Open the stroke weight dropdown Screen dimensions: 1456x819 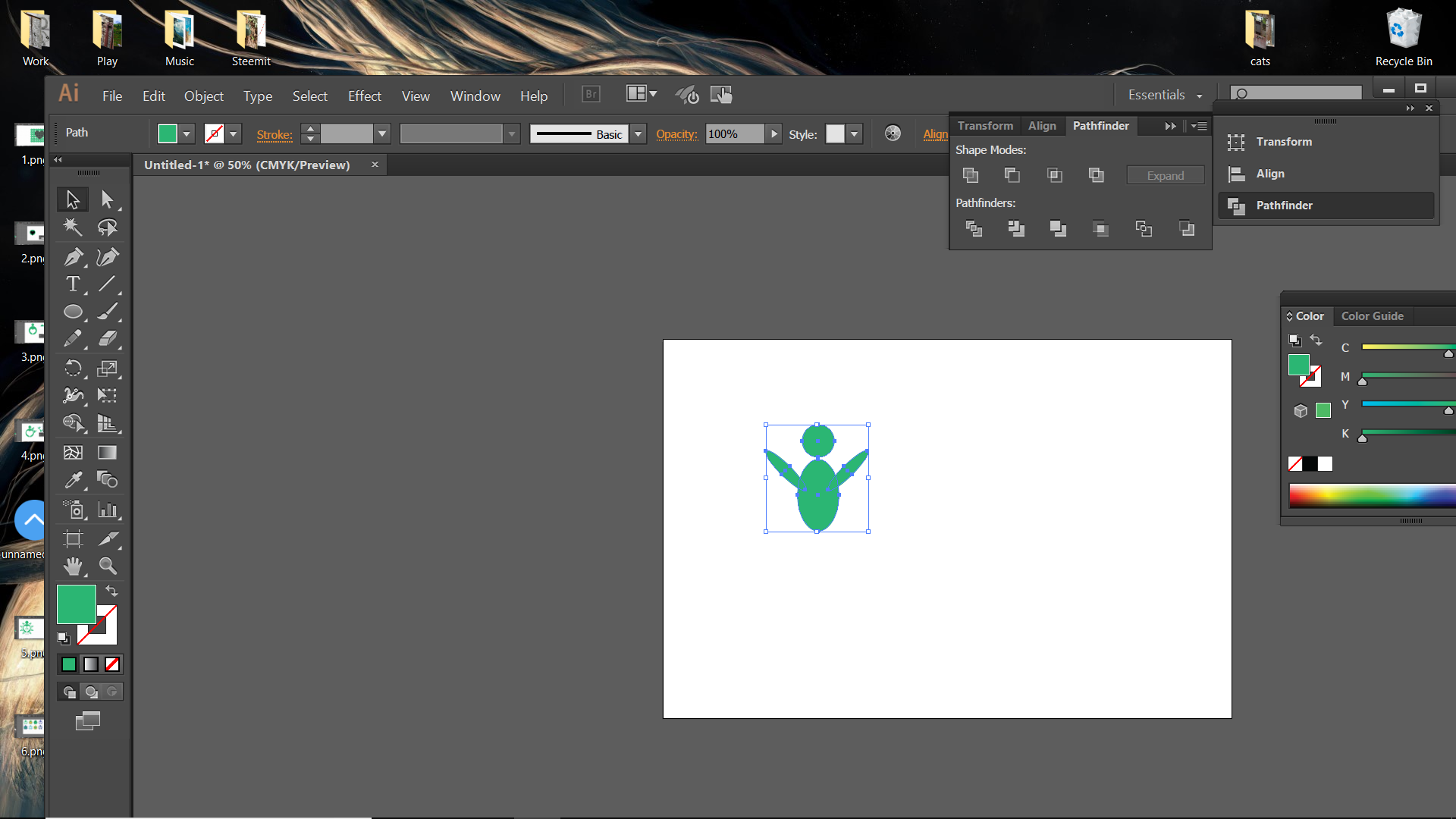382,134
